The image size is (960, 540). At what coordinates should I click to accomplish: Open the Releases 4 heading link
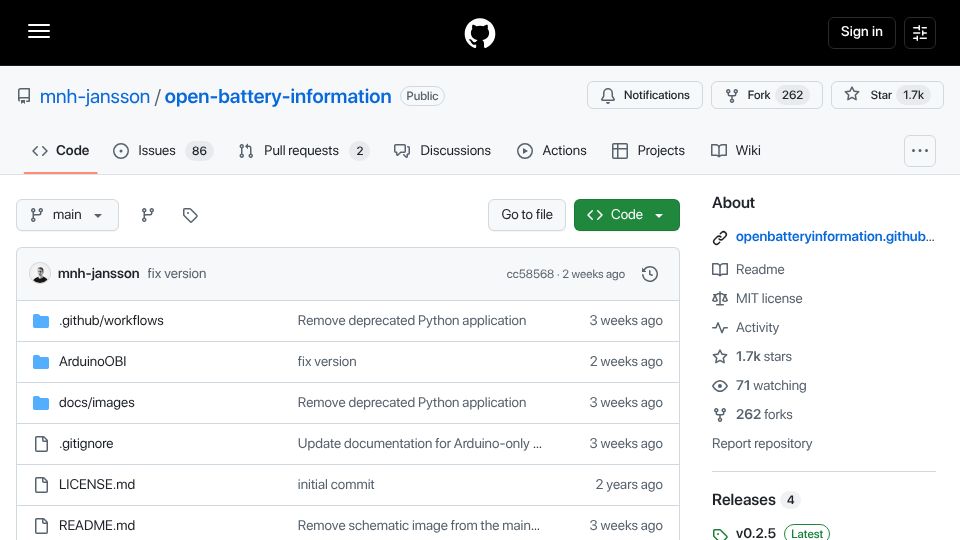point(756,500)
